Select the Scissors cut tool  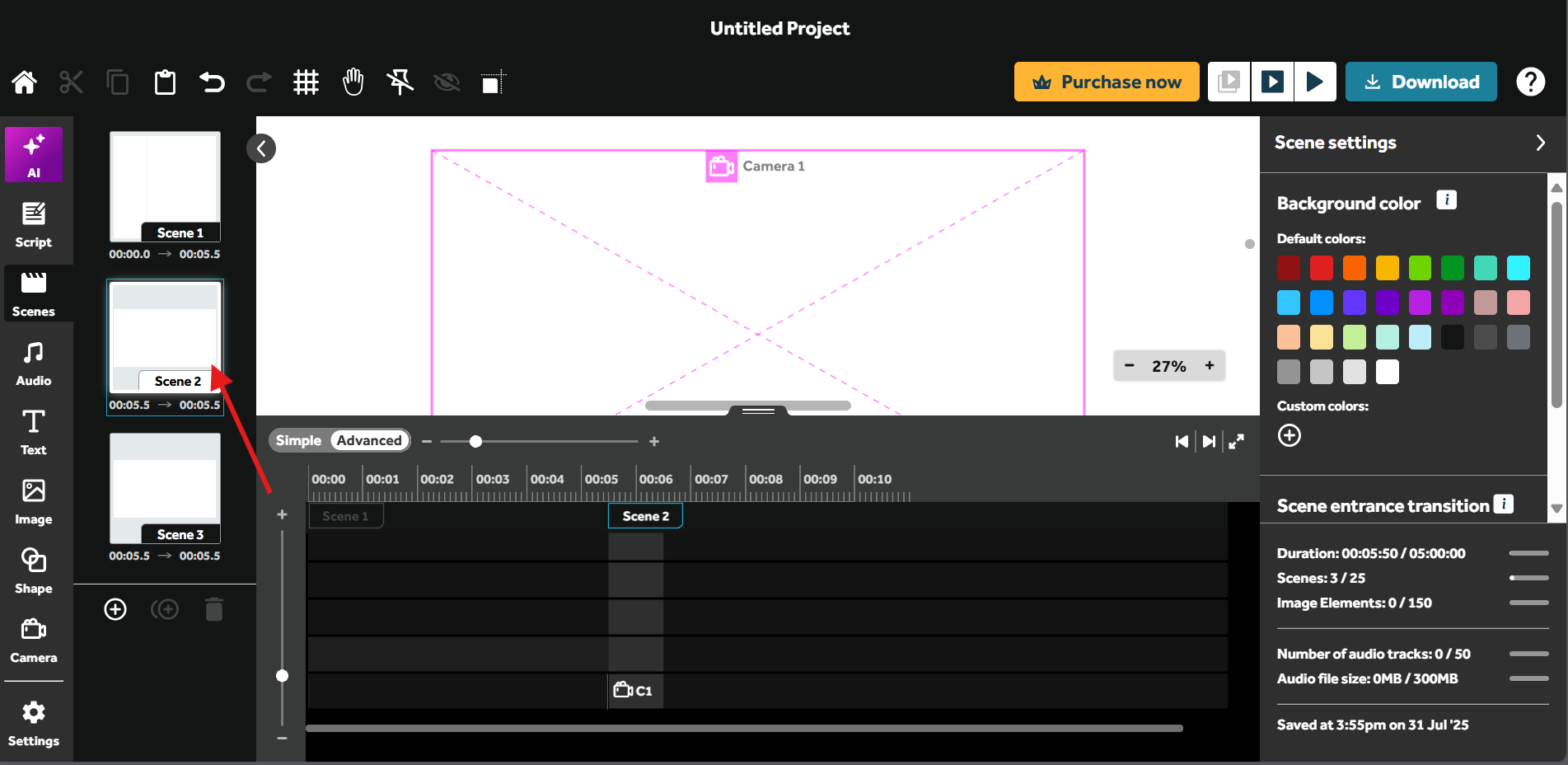pyautogui.click(x=71, y=82)
